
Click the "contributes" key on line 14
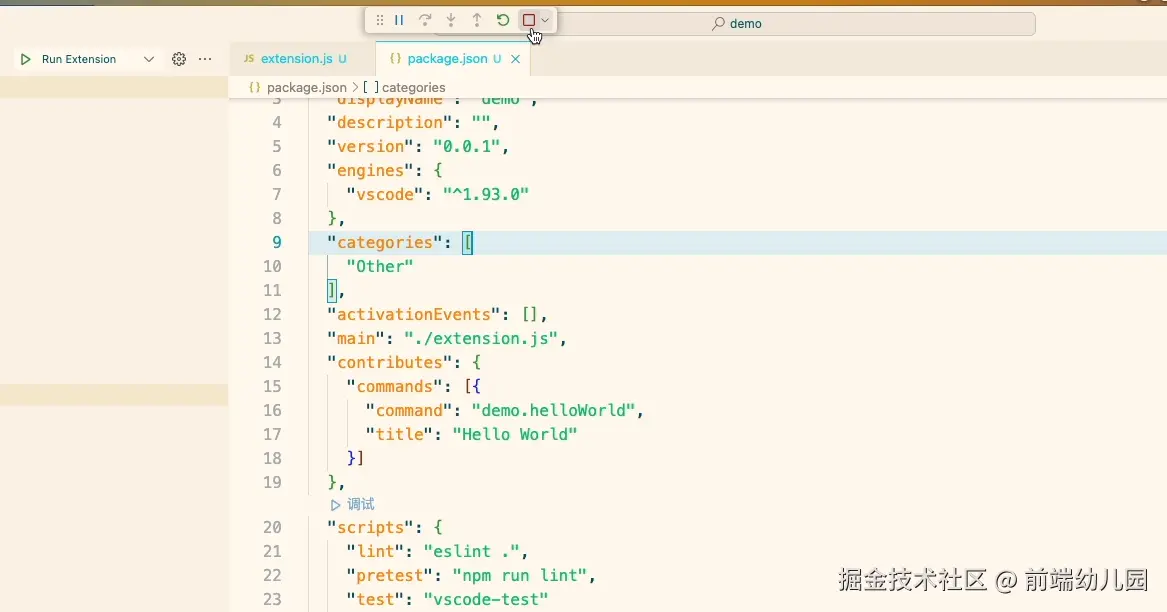[x=390, y=362]
